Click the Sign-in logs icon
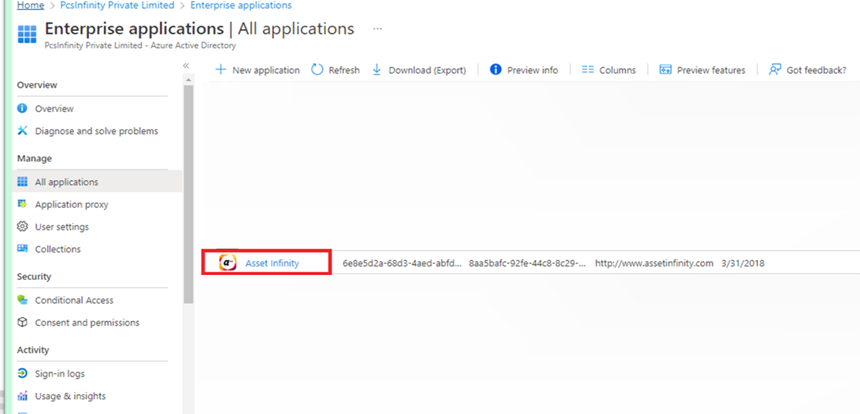 click(x=22, y=373)
